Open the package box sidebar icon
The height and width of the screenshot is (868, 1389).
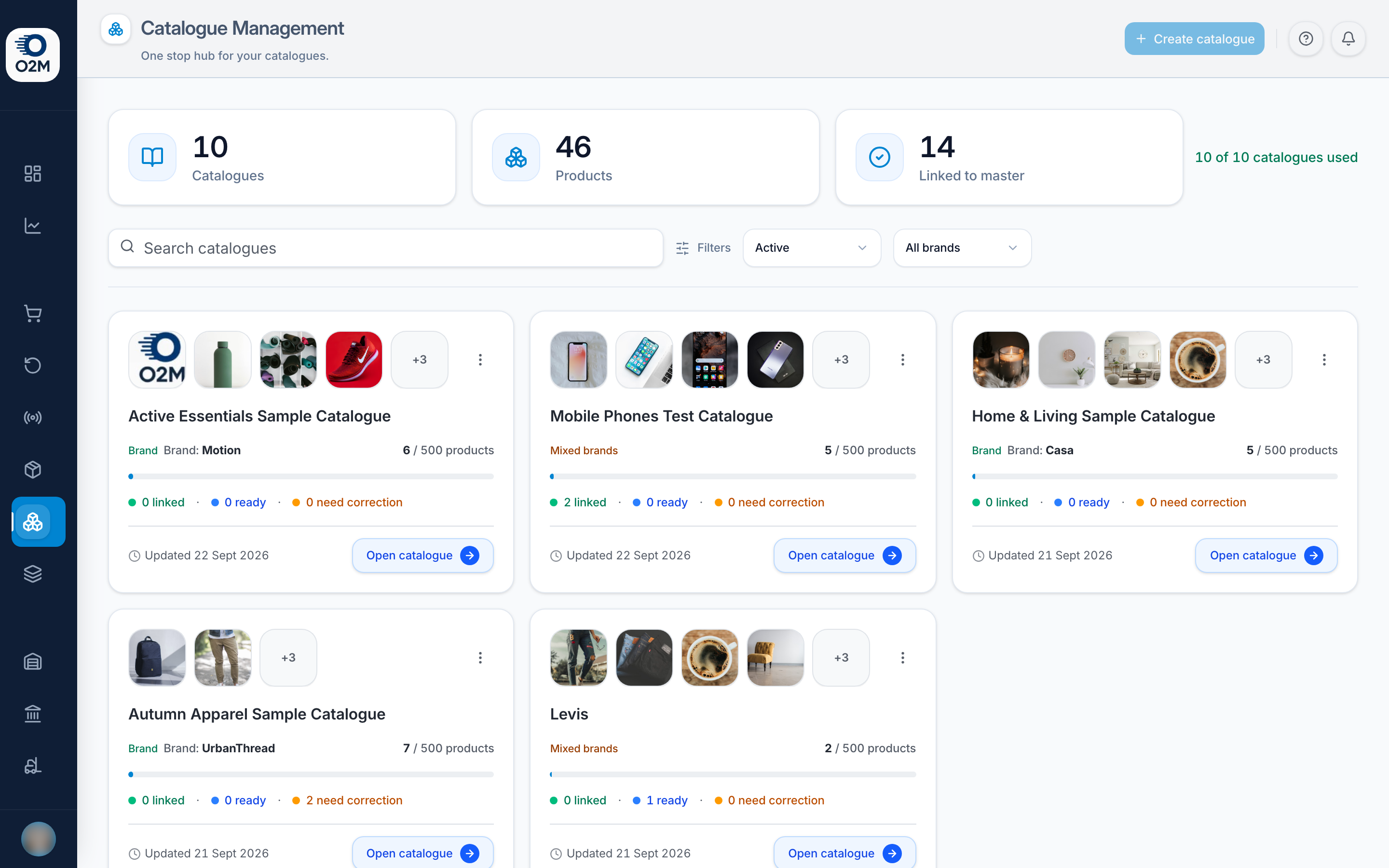click(33, 470)
